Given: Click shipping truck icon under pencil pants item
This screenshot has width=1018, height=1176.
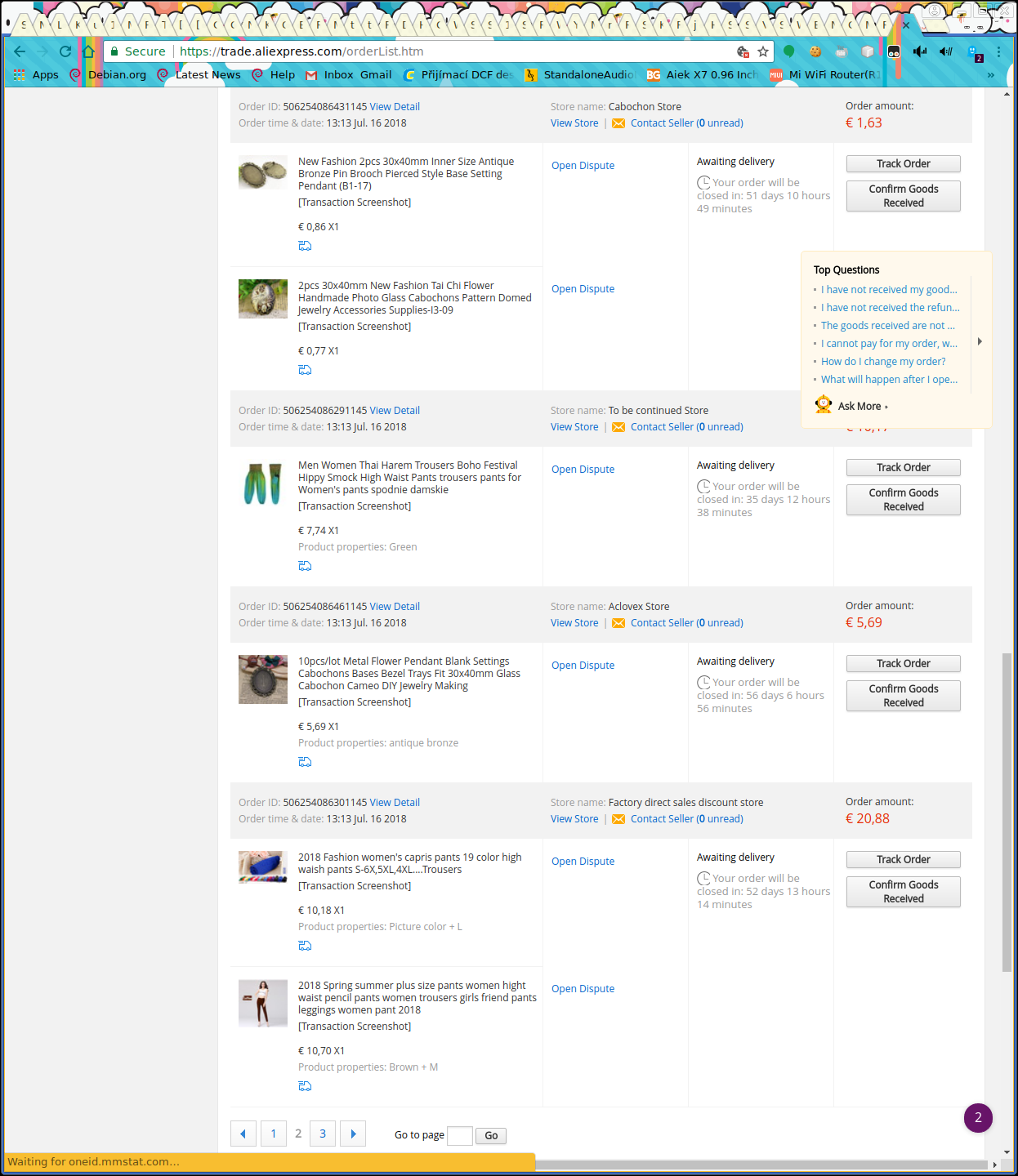Looking at the screenshot, I should 305,1086.
